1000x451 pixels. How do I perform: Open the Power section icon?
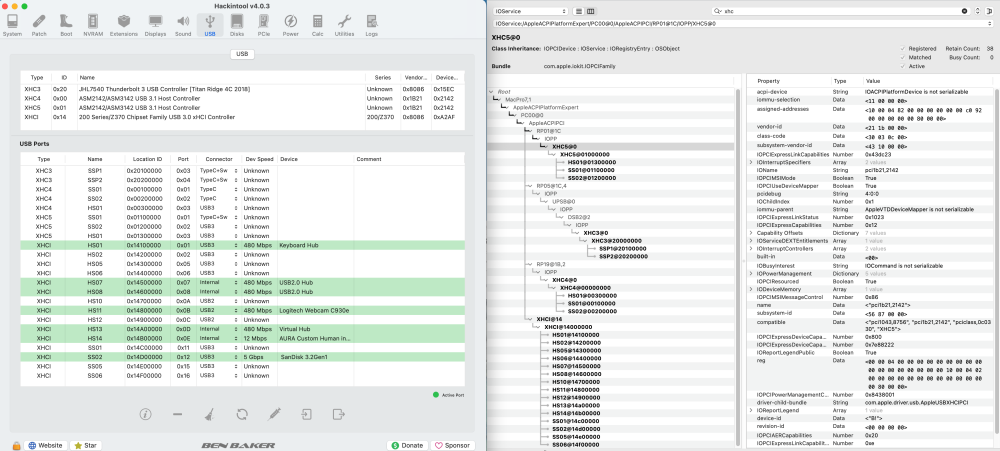click(x=290, y=26)
